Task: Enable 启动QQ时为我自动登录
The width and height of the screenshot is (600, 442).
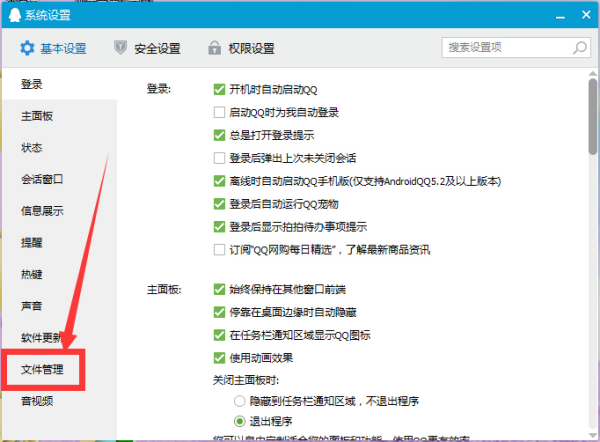Action: click(219, 113)
